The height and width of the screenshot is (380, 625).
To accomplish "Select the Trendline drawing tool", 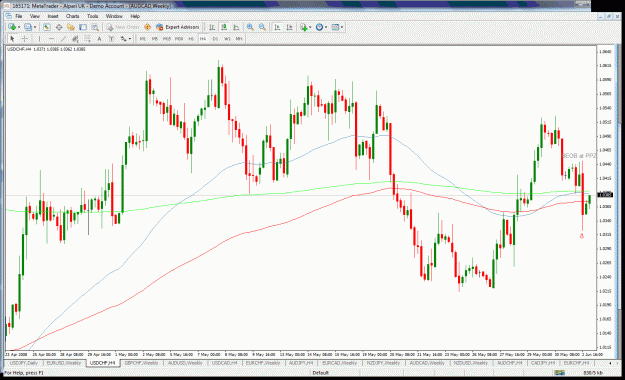I will (63, 39).
